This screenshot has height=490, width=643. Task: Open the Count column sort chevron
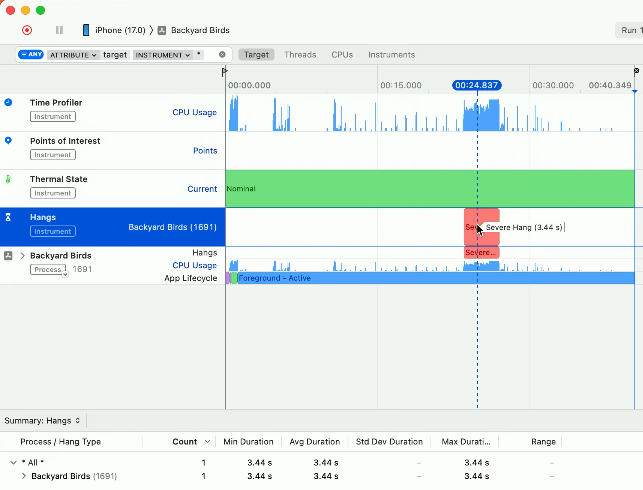[207, 442]
